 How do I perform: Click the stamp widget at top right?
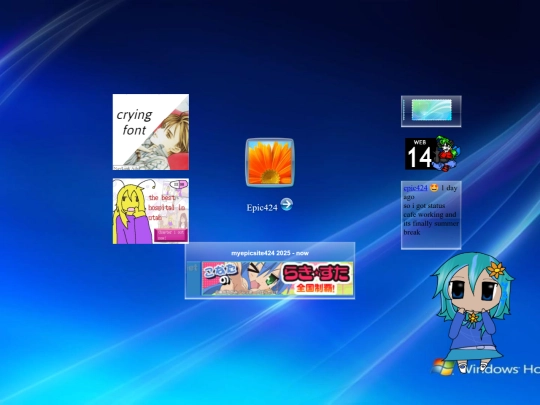point(431,111)
